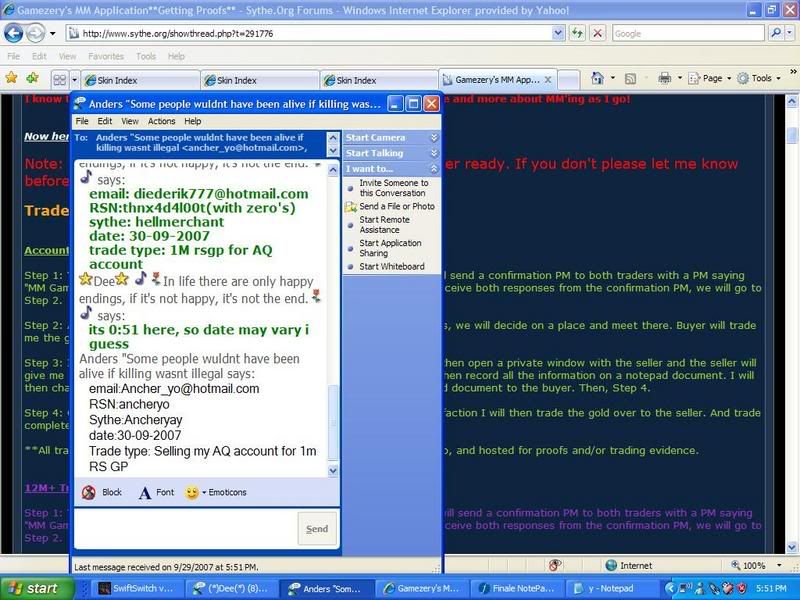Click Start Remote Assistance
Screen dimensions: 800x600
[384, 224]
